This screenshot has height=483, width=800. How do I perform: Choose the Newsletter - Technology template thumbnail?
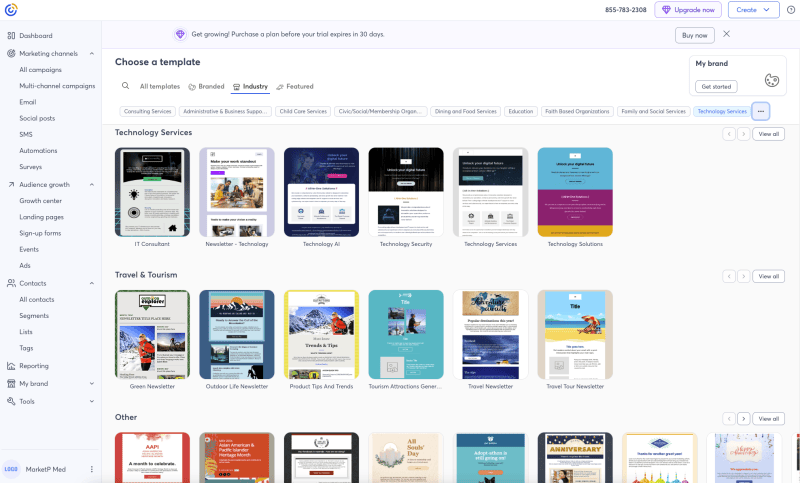coord(237,192)
